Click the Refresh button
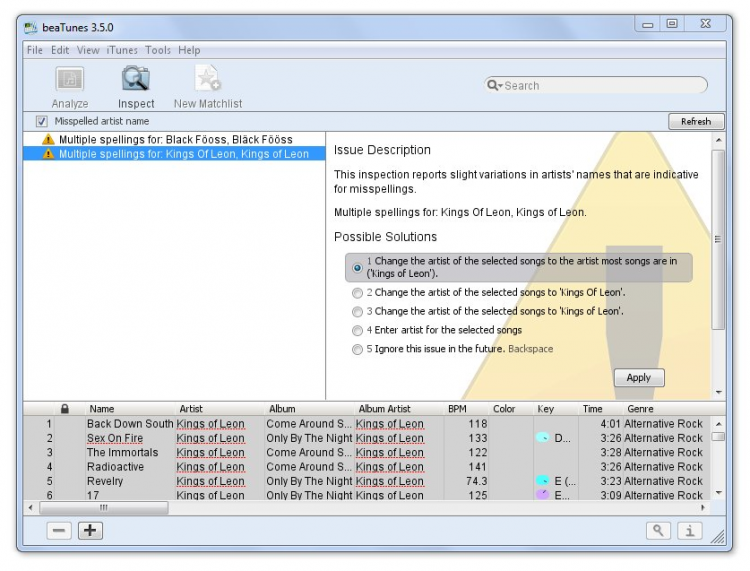Image resolution: width=750 pixels, height=571 pixels. tap(696, 121)
